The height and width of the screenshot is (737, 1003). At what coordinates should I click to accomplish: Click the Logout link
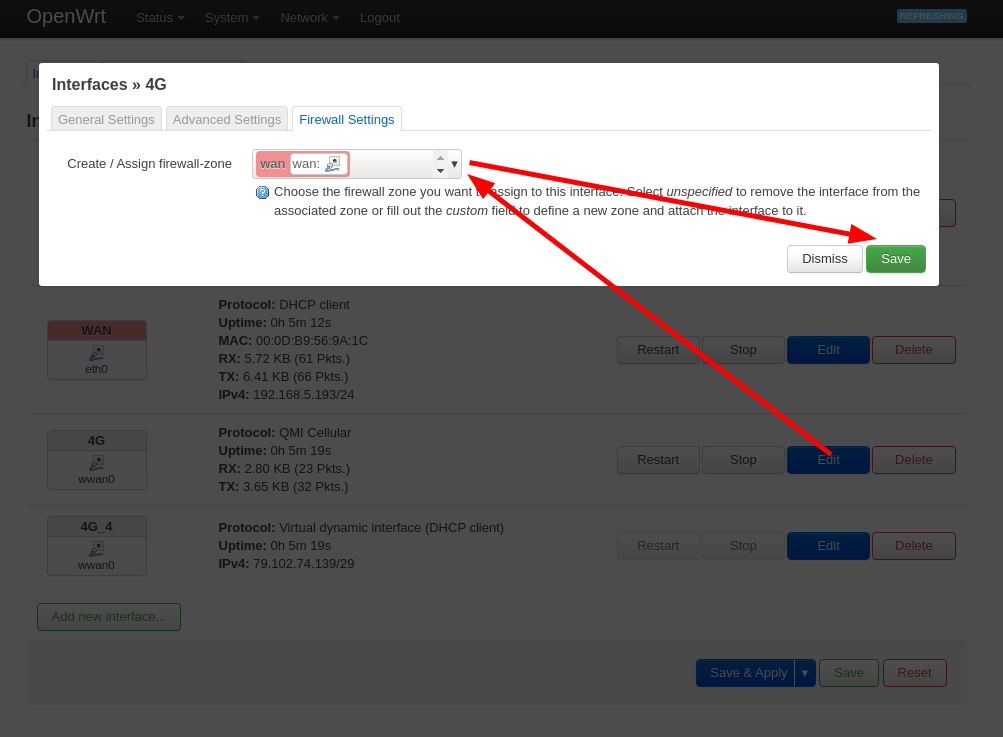click(379, 18)
